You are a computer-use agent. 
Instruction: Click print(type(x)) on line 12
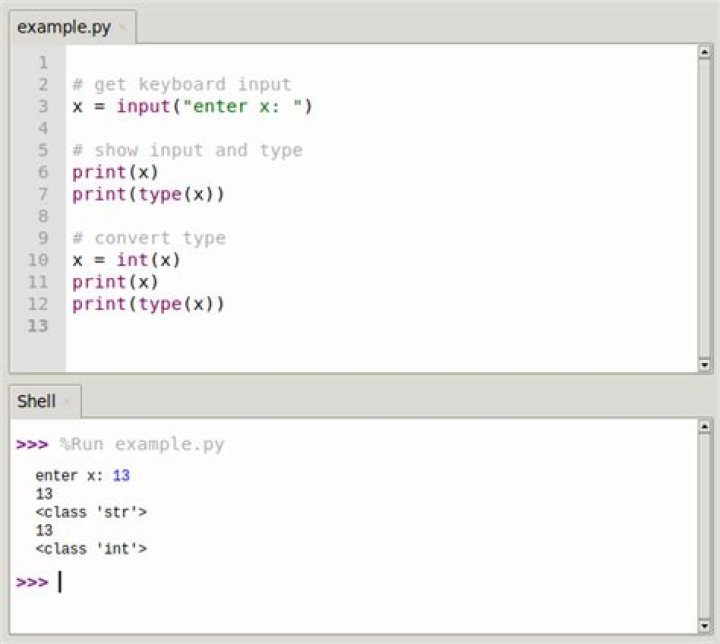(x=148, y=304)
